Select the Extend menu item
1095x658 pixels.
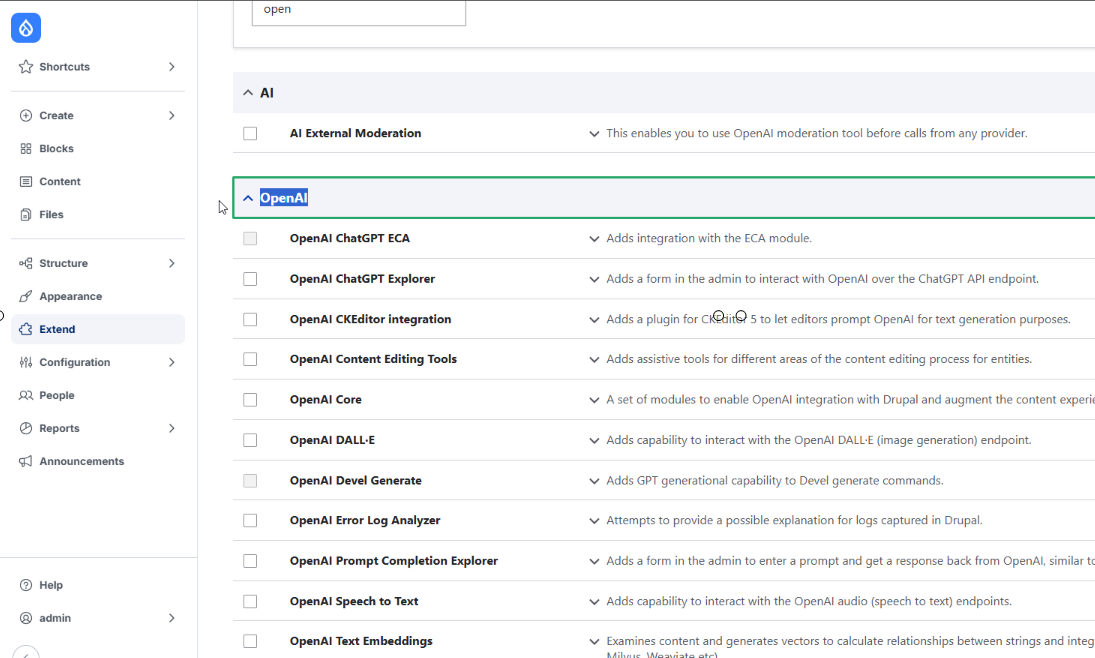pos(98,329)
